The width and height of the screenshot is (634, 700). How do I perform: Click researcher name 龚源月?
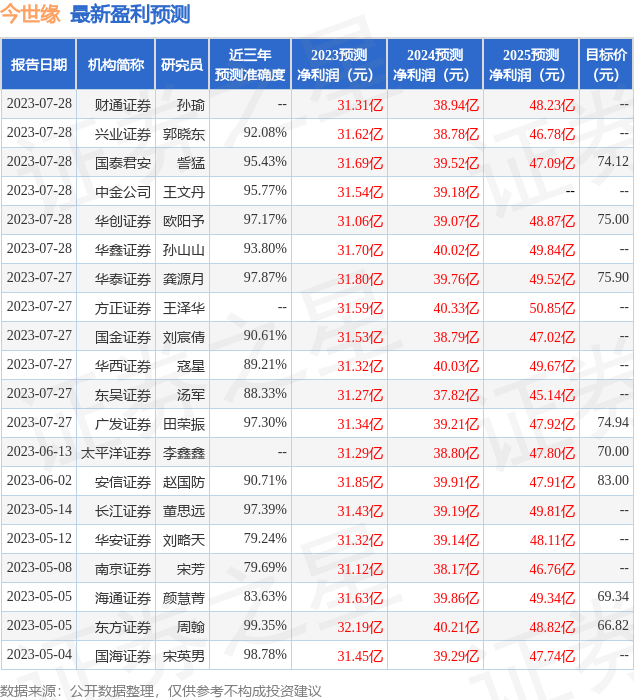coord(184,279)
